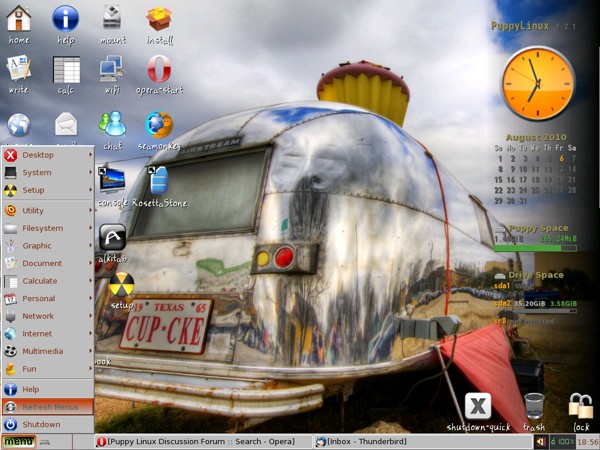The image size is (600, 450).
Task: Open the globe browse icon
Action: 19,125
